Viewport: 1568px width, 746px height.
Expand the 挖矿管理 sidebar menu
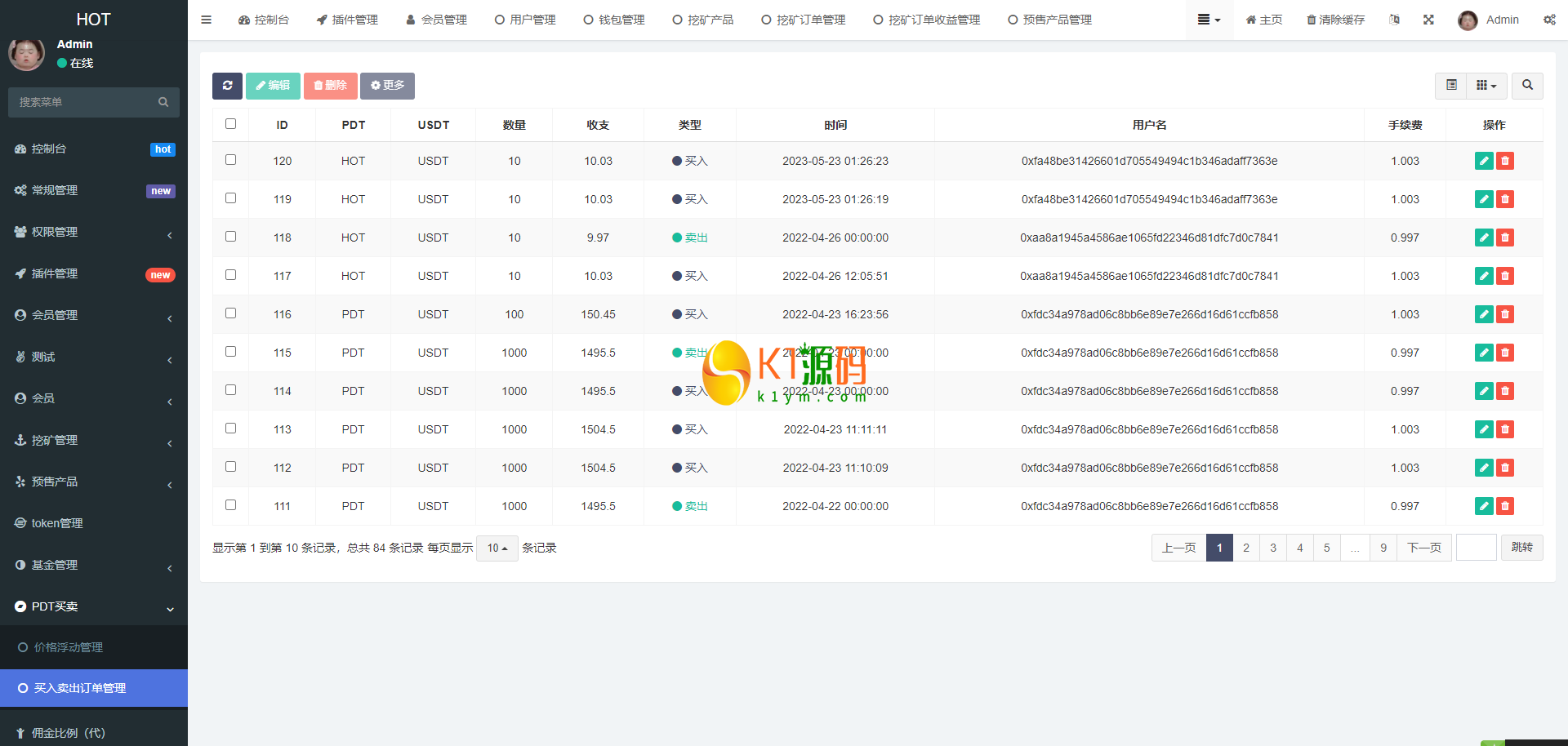[94, 440]
